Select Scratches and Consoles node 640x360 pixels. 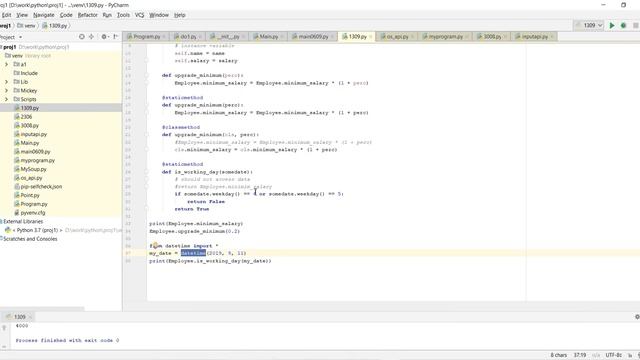[30, 239]
